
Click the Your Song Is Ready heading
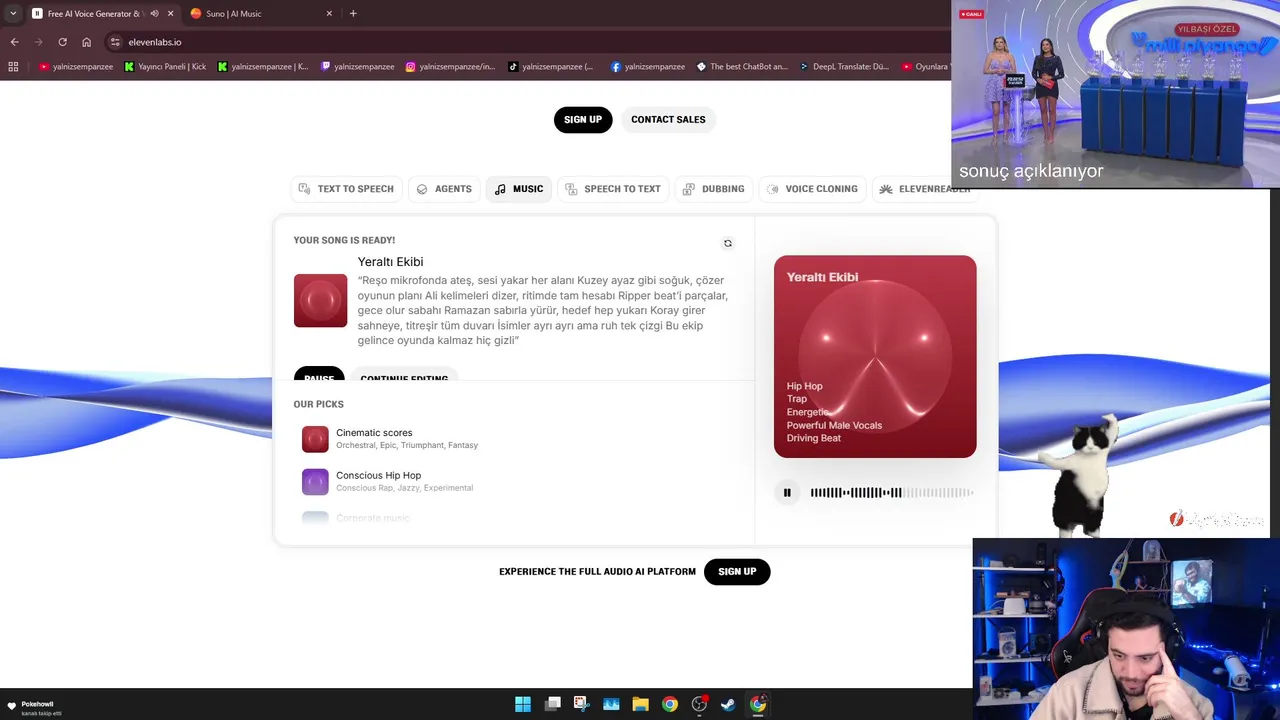pos(344,240)
